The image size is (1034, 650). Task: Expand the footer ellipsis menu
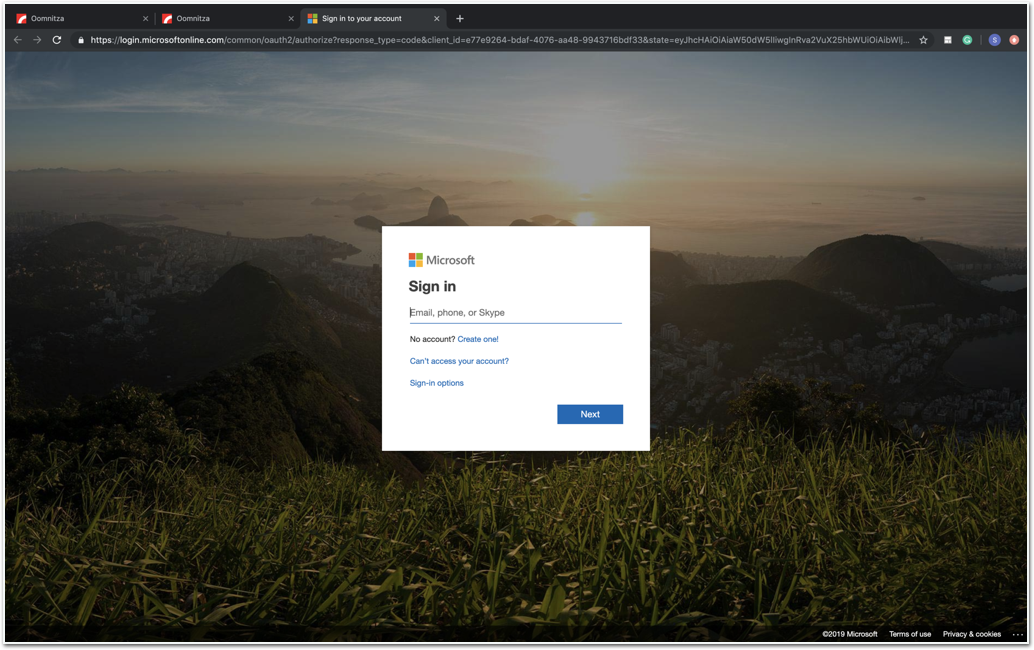coord(1018,634)
